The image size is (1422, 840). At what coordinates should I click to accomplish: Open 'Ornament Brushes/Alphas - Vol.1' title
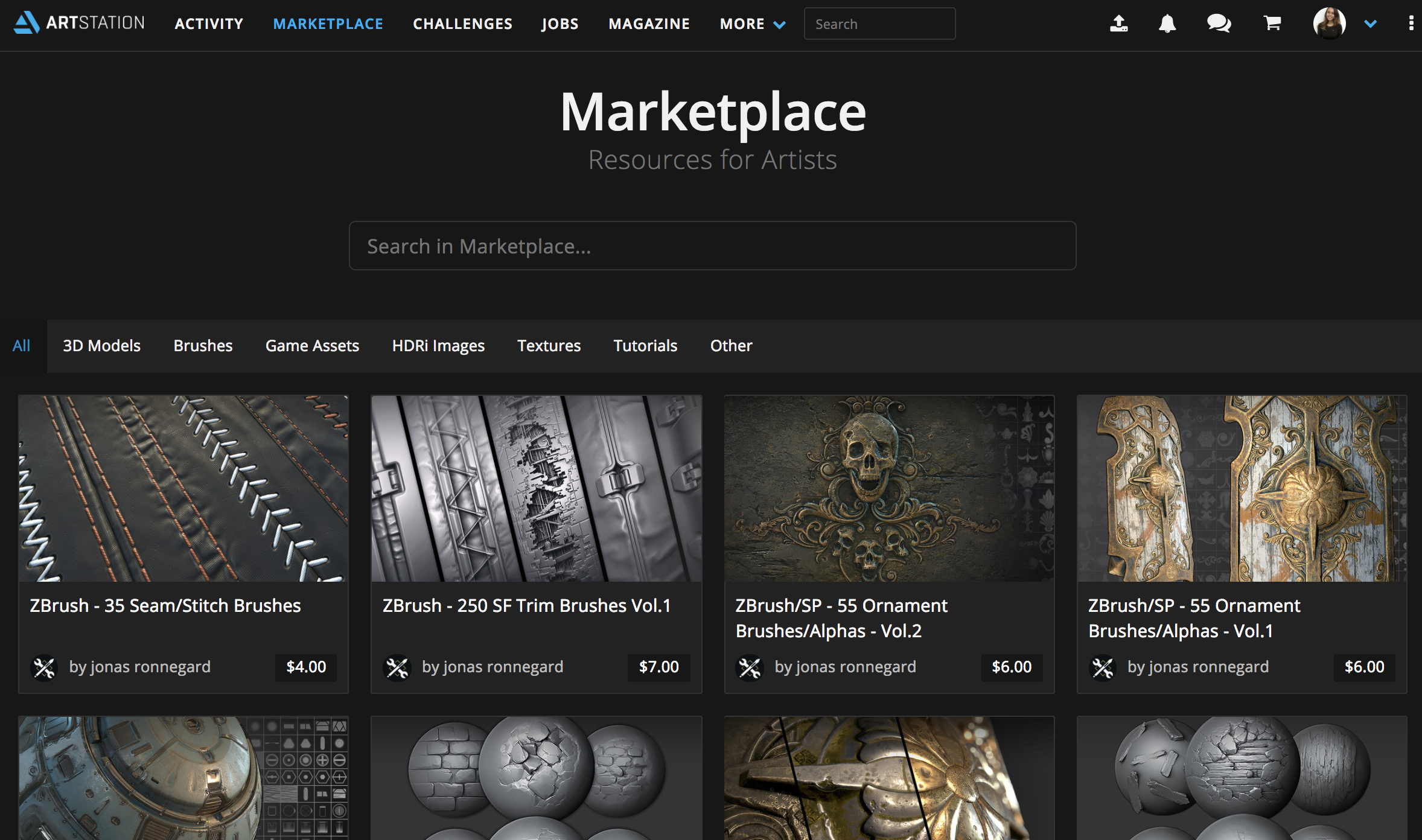point(1194,618)
